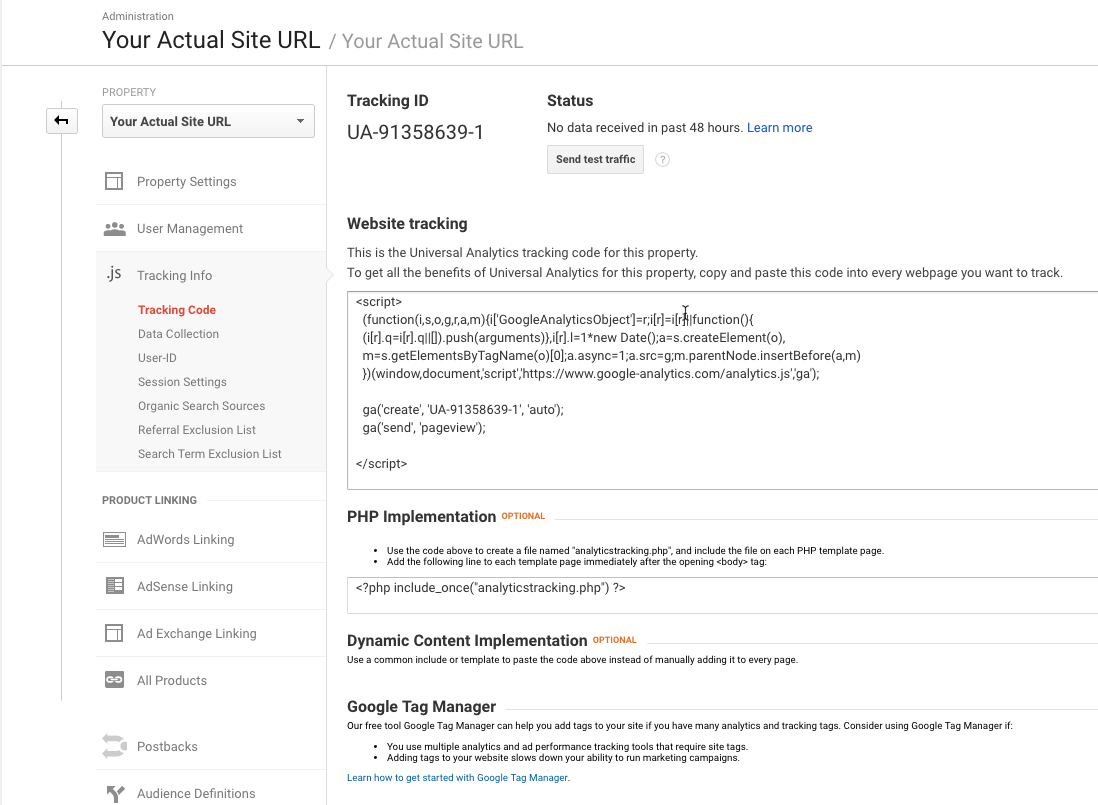Image resolution: width=1098 pixels, height=805 pixels.
Task: Click the Ad Exchange Linking icon
Action: [114, 634]
